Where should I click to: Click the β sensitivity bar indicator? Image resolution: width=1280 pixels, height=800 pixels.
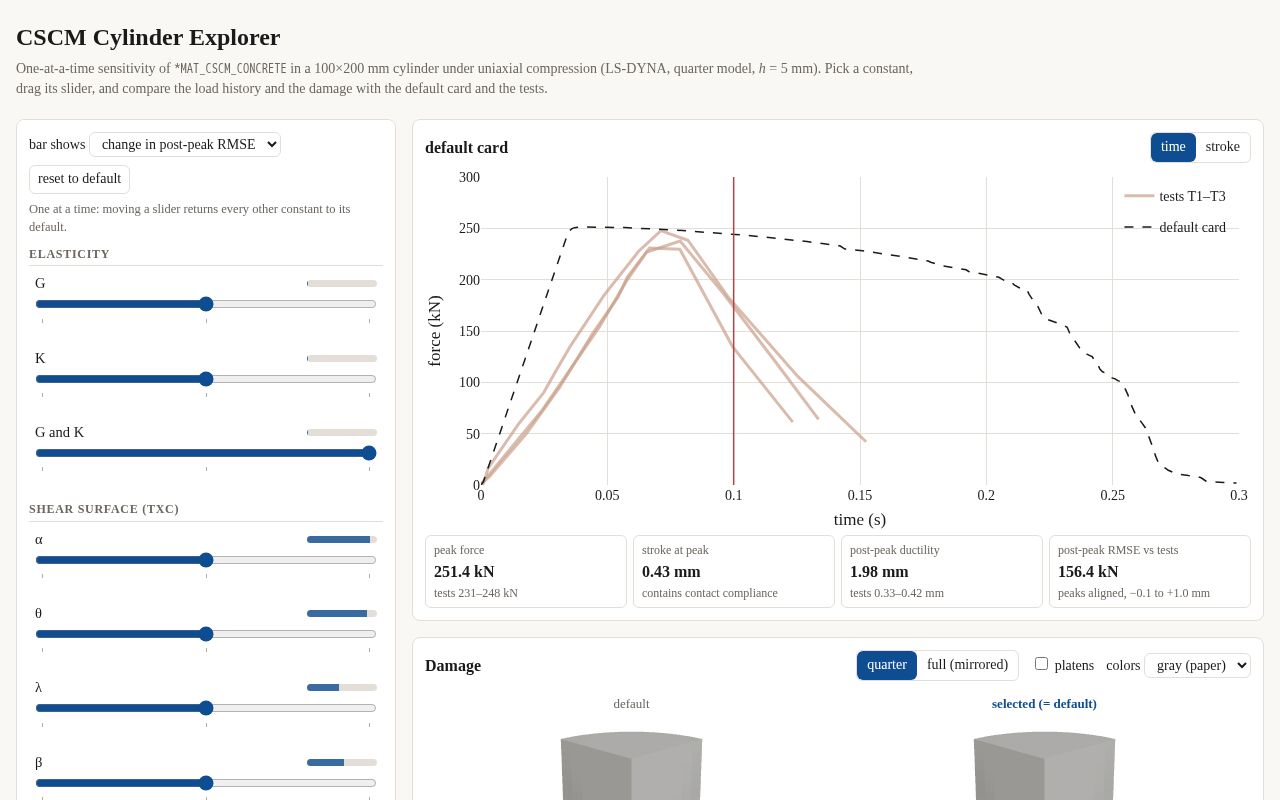[342, 763]
